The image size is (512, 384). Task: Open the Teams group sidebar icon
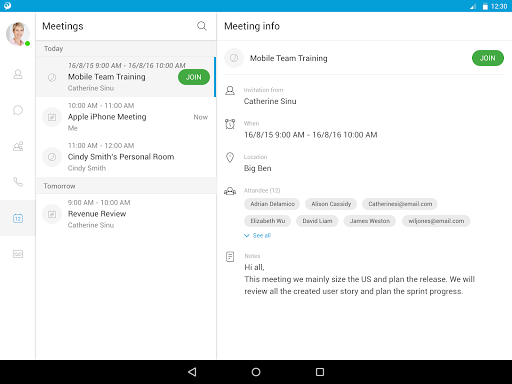point(18,146)
